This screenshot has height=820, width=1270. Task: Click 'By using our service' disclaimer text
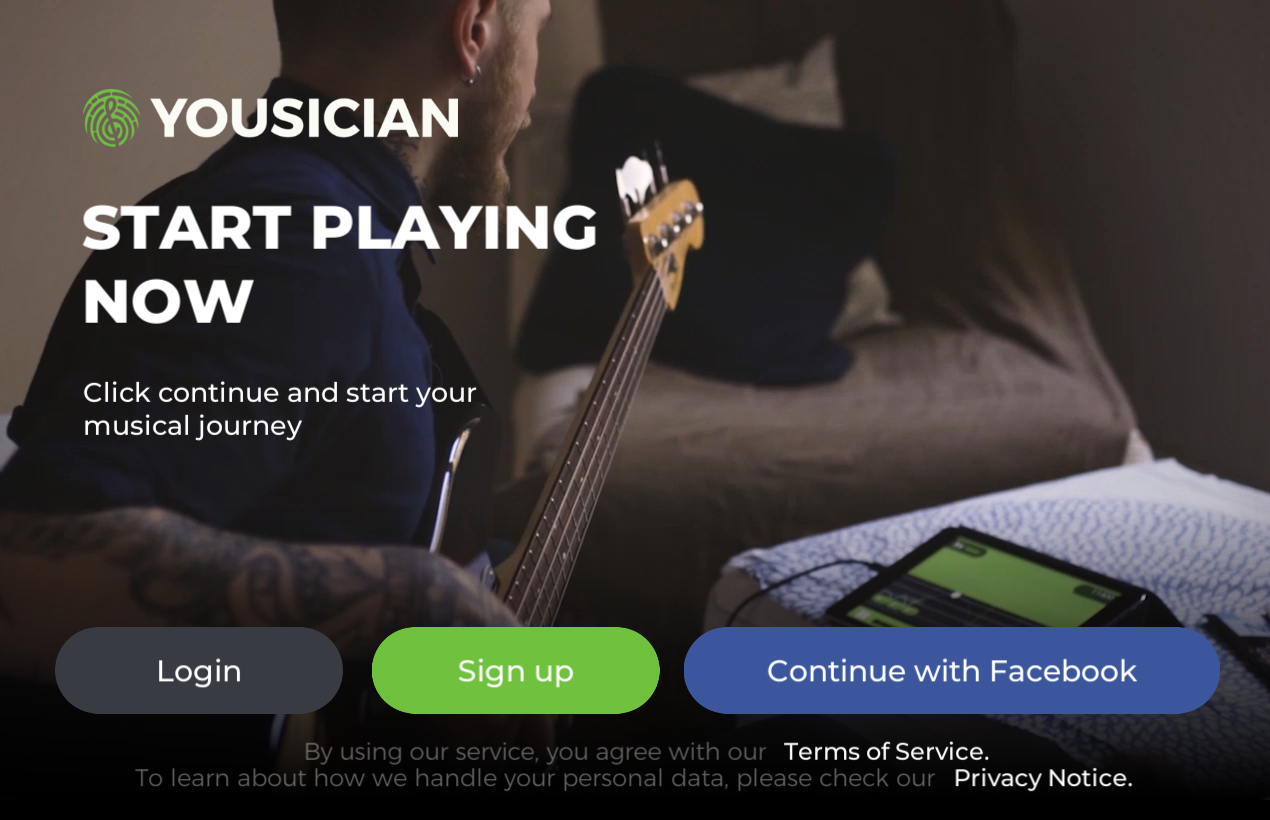click(x=535, y=752)
